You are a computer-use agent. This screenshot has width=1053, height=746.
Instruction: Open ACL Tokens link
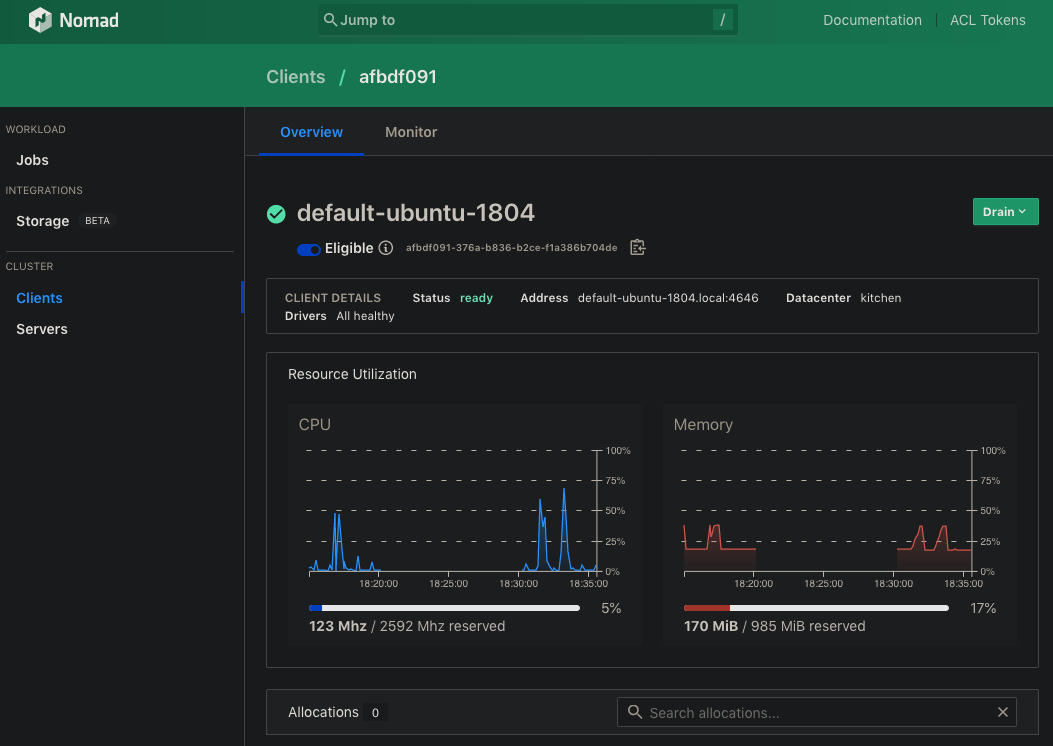tap(987, 20)
